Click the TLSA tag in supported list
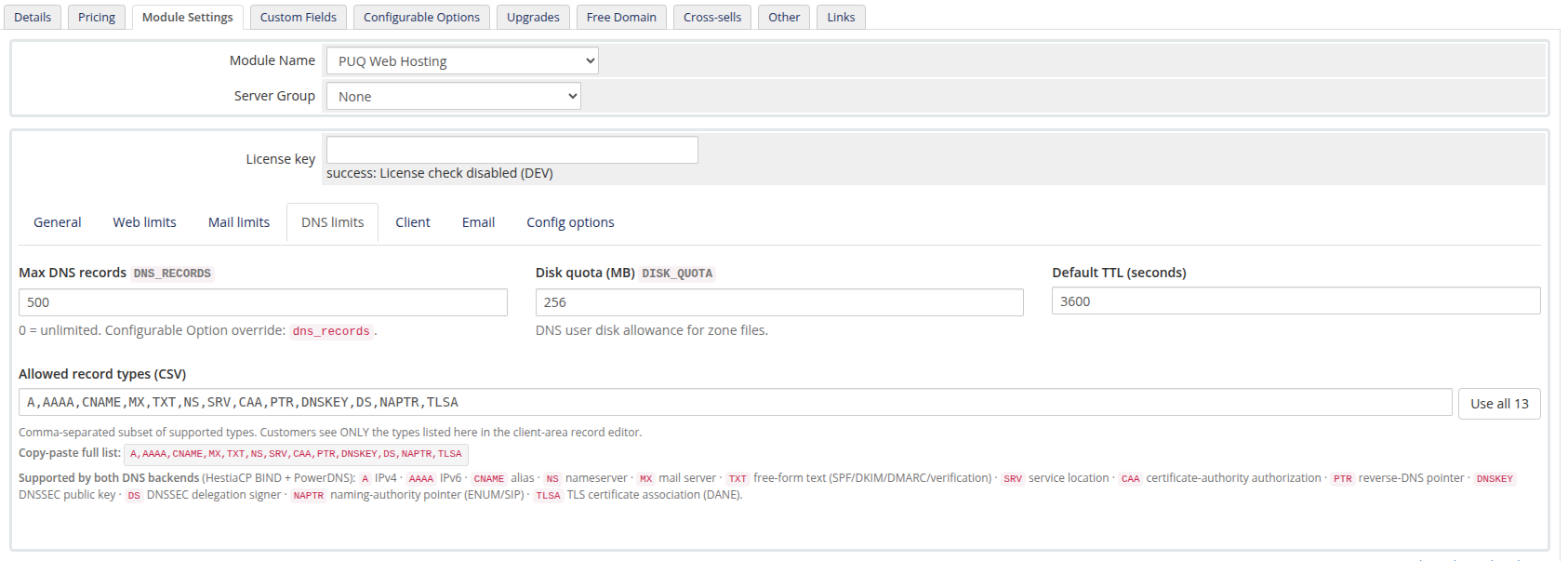 (549, 496)
